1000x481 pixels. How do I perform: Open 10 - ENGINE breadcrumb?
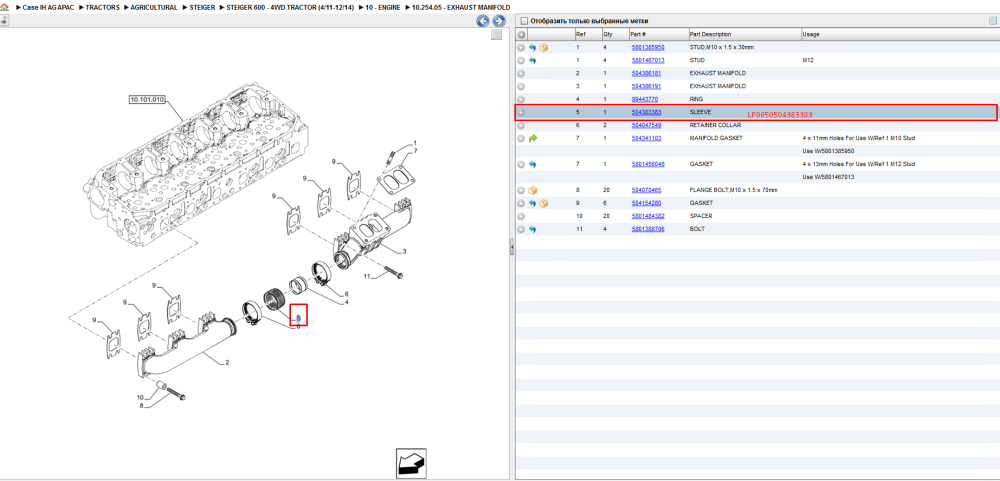[x=383, y=7]
